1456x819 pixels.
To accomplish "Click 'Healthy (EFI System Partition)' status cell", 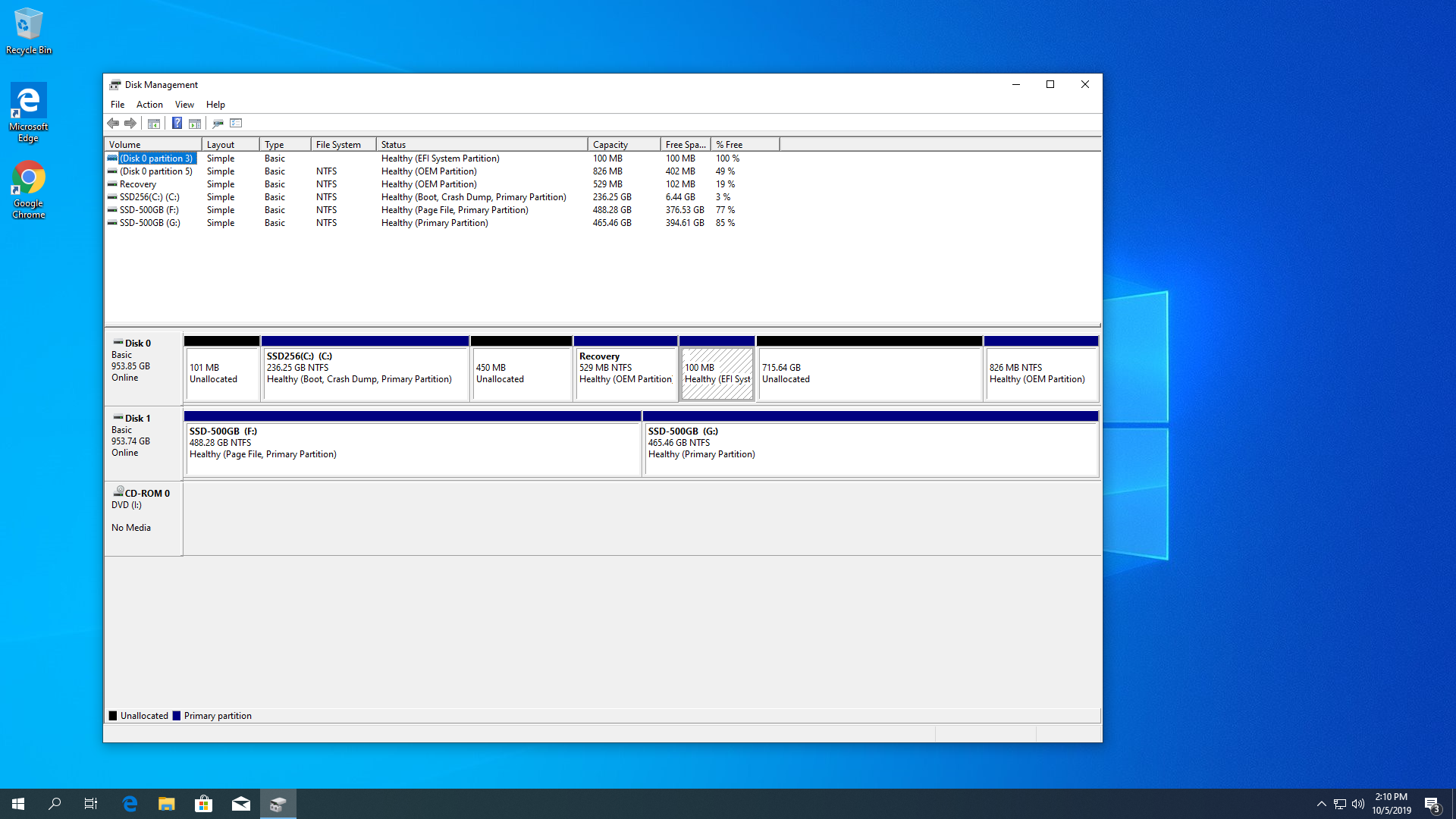I will coord(440,158).
